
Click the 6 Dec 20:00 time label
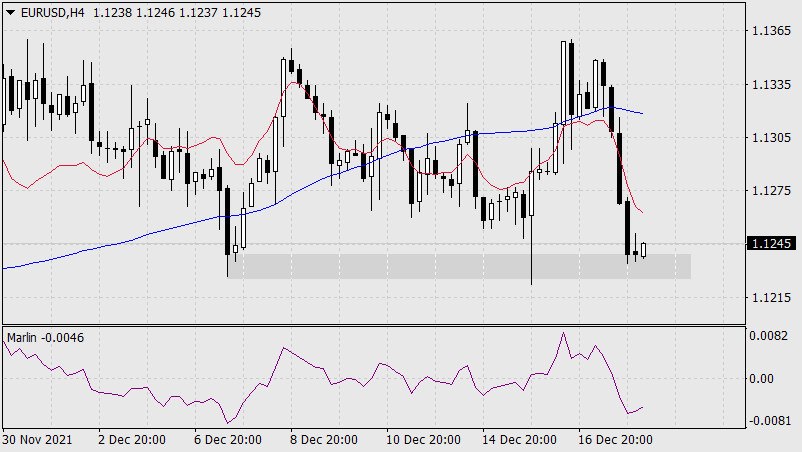click(x=228, y=440)
